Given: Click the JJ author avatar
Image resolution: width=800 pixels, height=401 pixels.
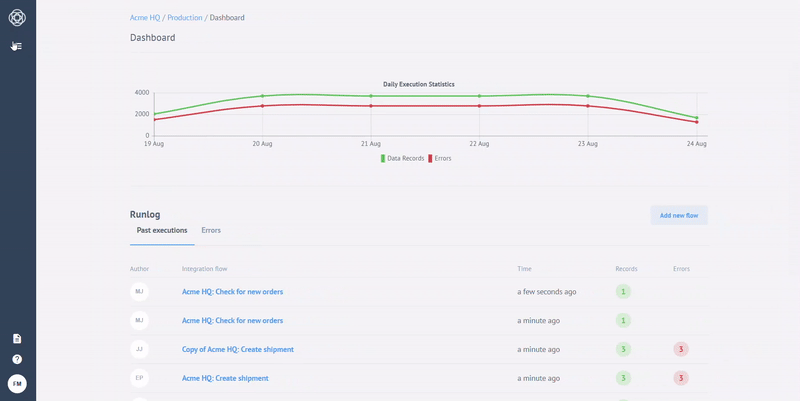Looking at the screenshot, I should coord(139,349).
